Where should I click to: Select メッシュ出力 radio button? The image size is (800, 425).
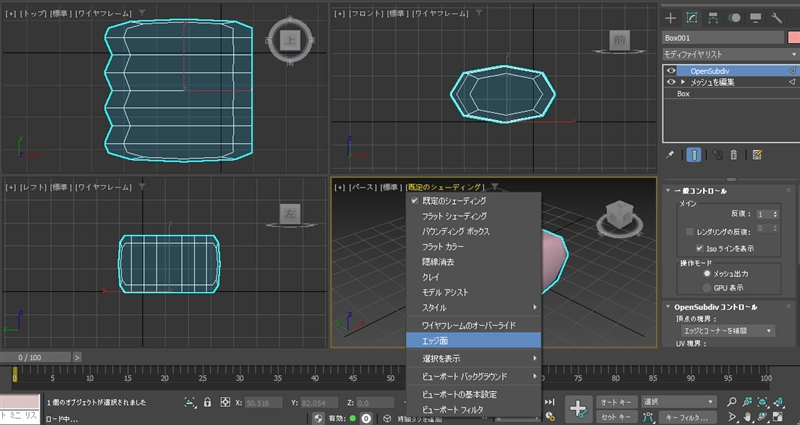pyautogui.click(x=707, y=274)
